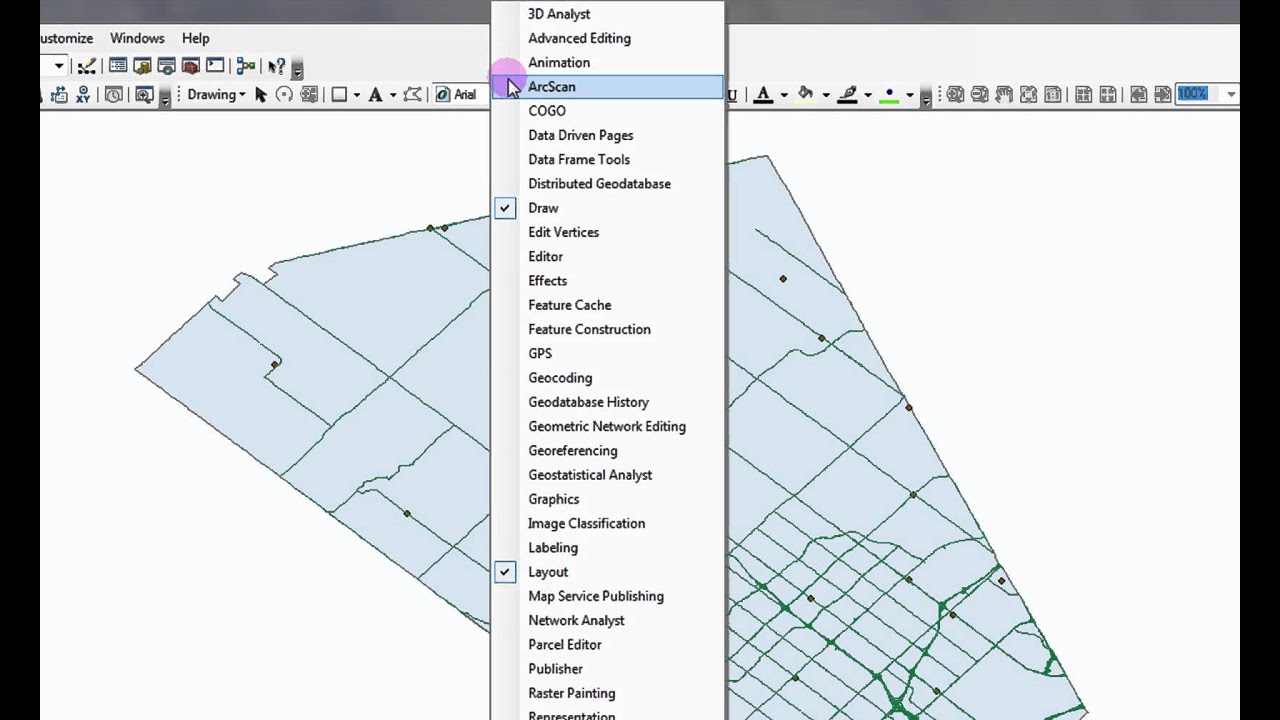The width and height of the screenshot is (1280, 720).
Task: Open the Editor Toolbar icon
Action: pyautogui.click(x=87, y=66)
